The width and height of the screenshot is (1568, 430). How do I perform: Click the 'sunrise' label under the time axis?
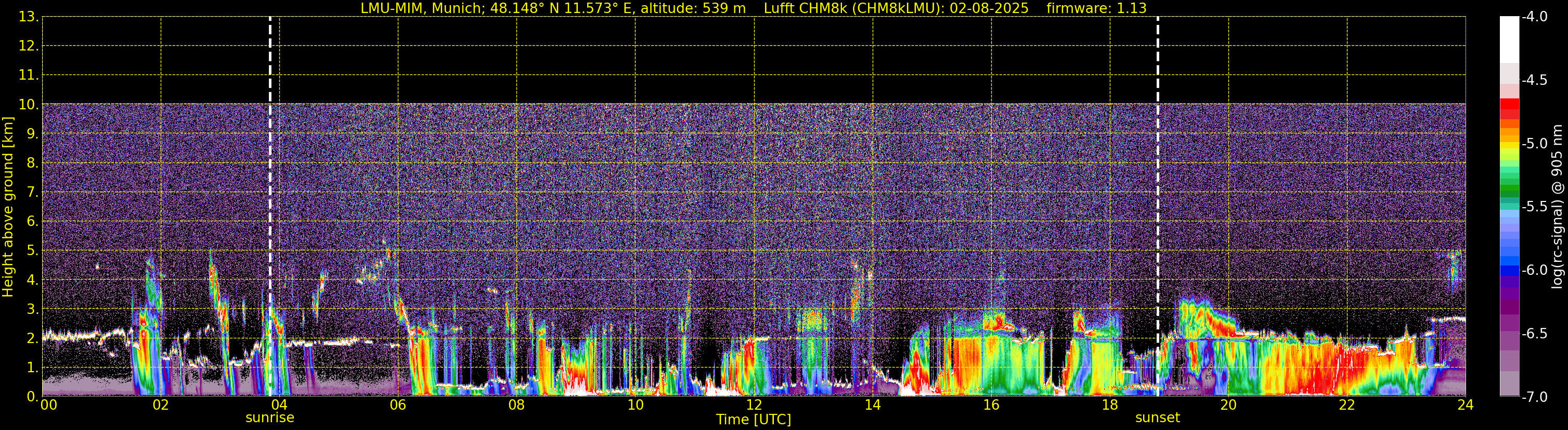coord(269,418)
